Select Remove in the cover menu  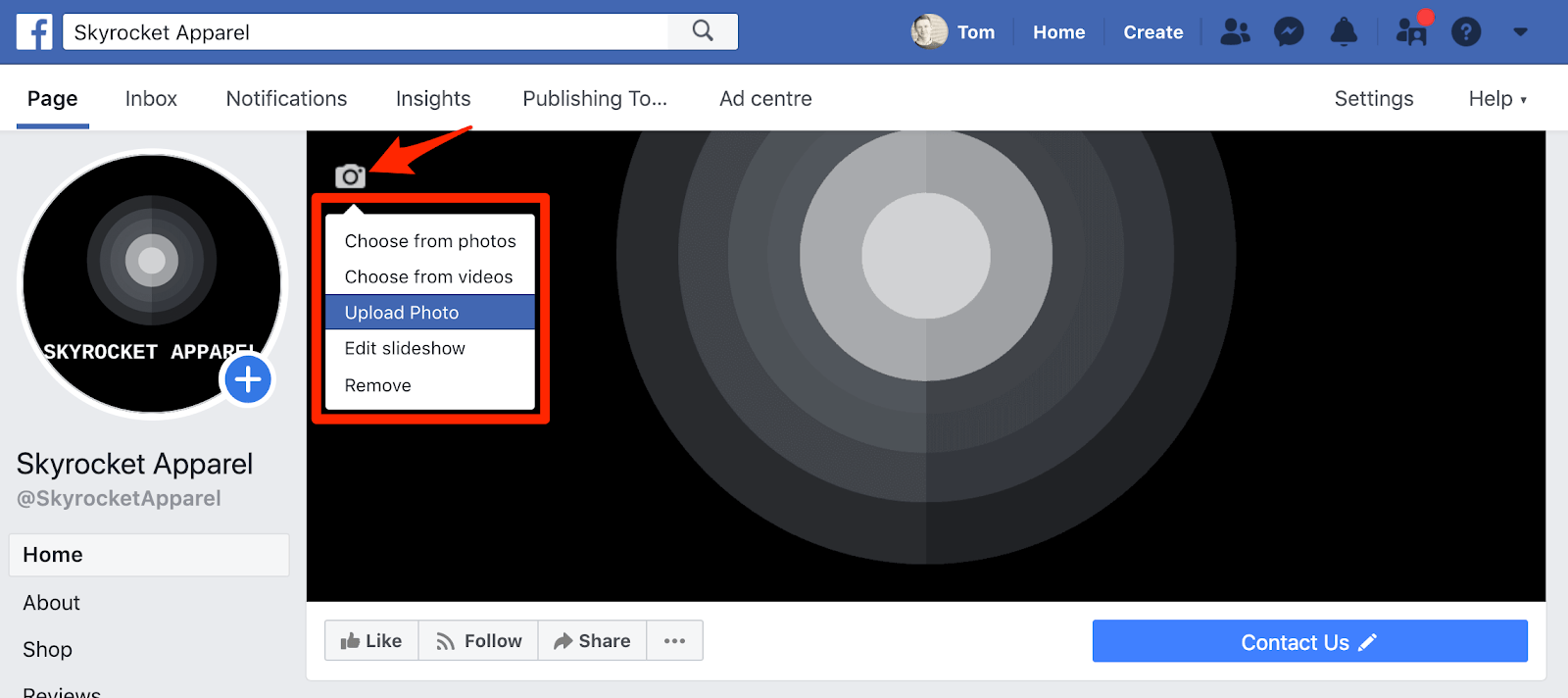[x=430, y=385]
